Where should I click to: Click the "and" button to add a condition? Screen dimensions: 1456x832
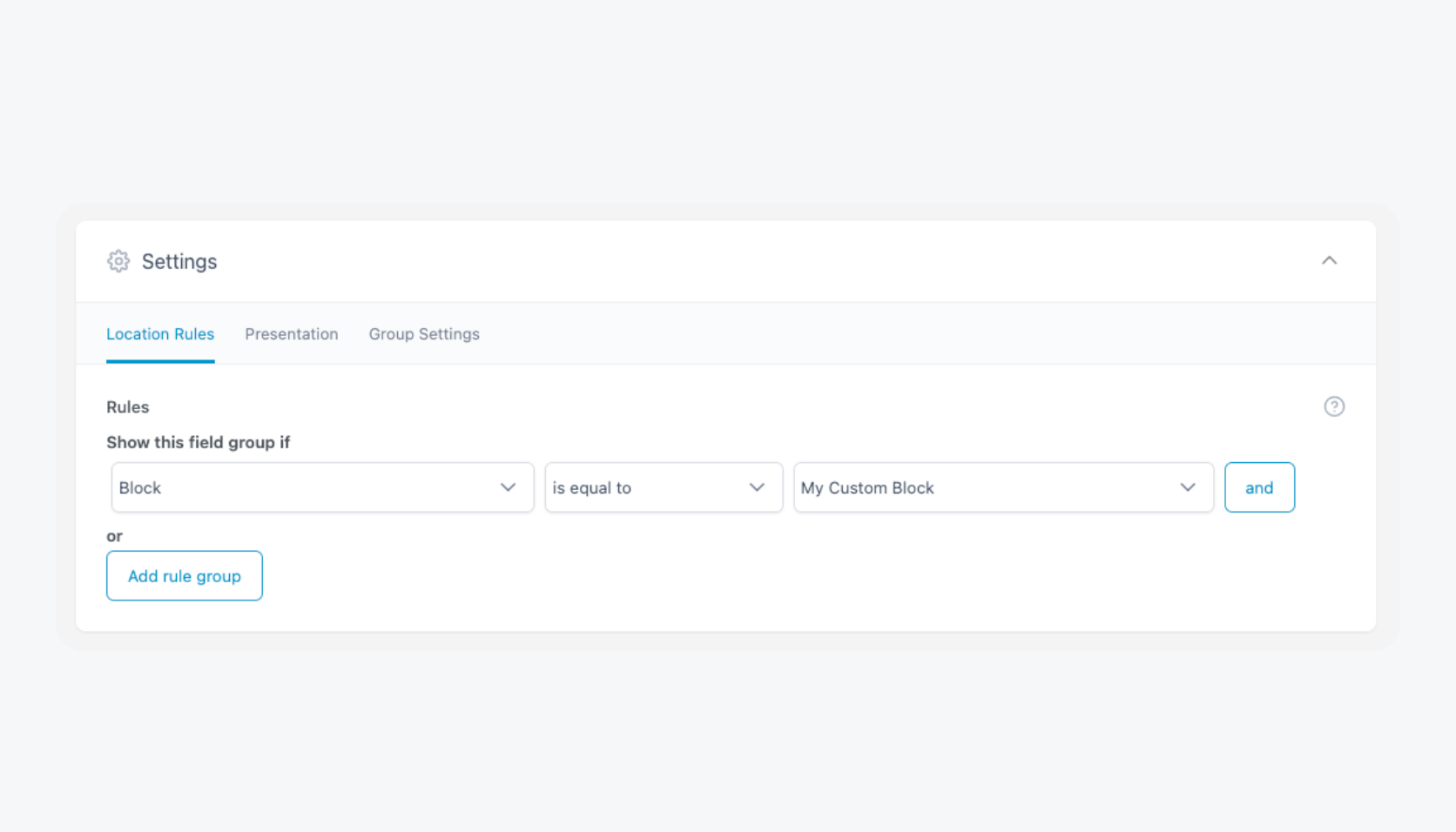1259,487
